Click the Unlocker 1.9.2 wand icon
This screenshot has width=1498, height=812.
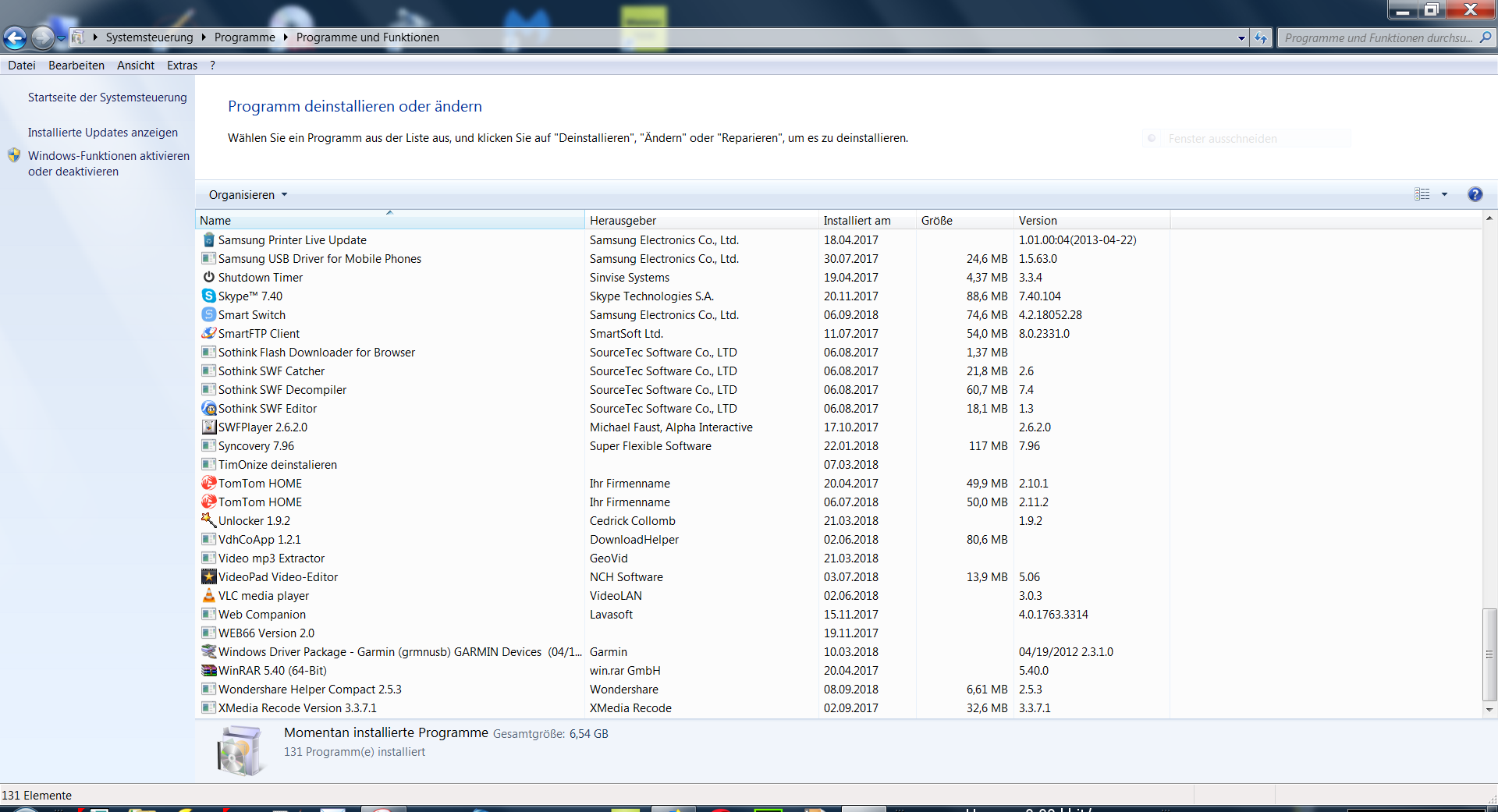208,521
